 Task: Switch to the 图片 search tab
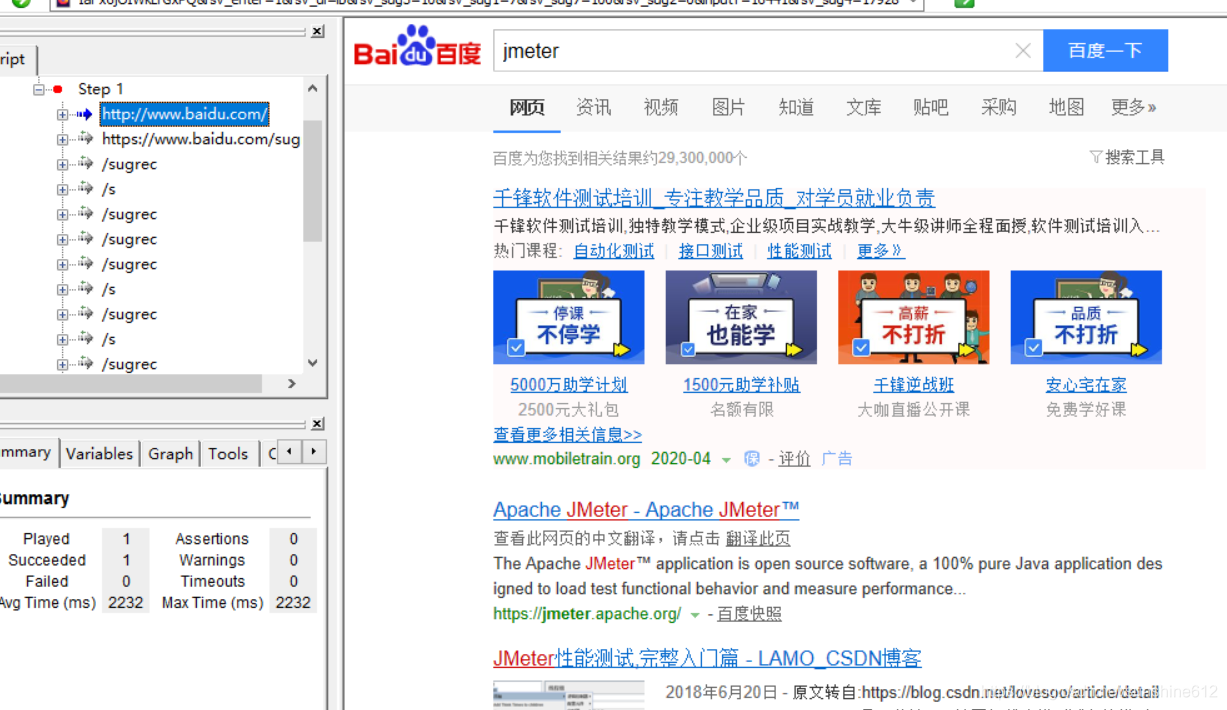coord(728,107)
